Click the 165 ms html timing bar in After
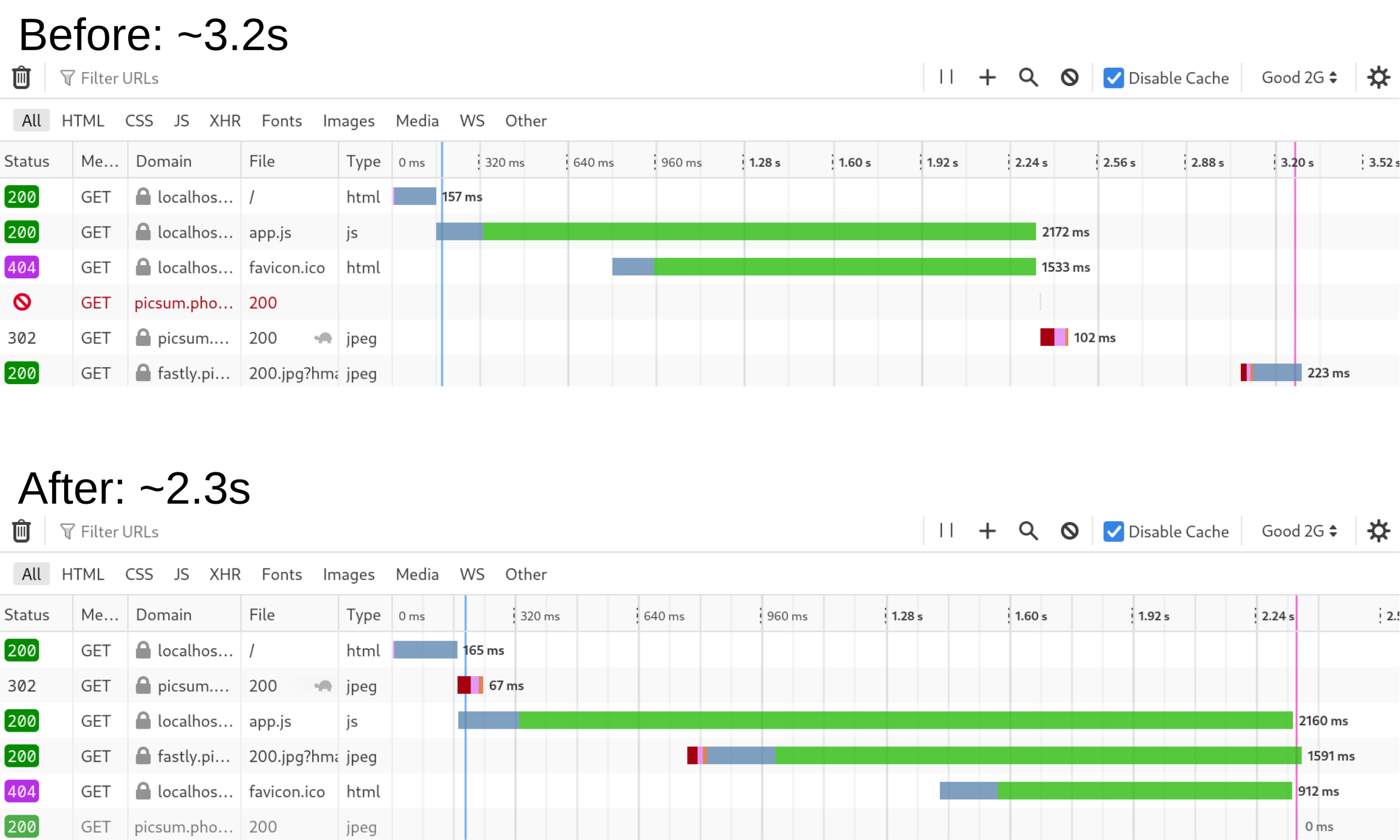Screen dimensions: 1400x840 425,650
